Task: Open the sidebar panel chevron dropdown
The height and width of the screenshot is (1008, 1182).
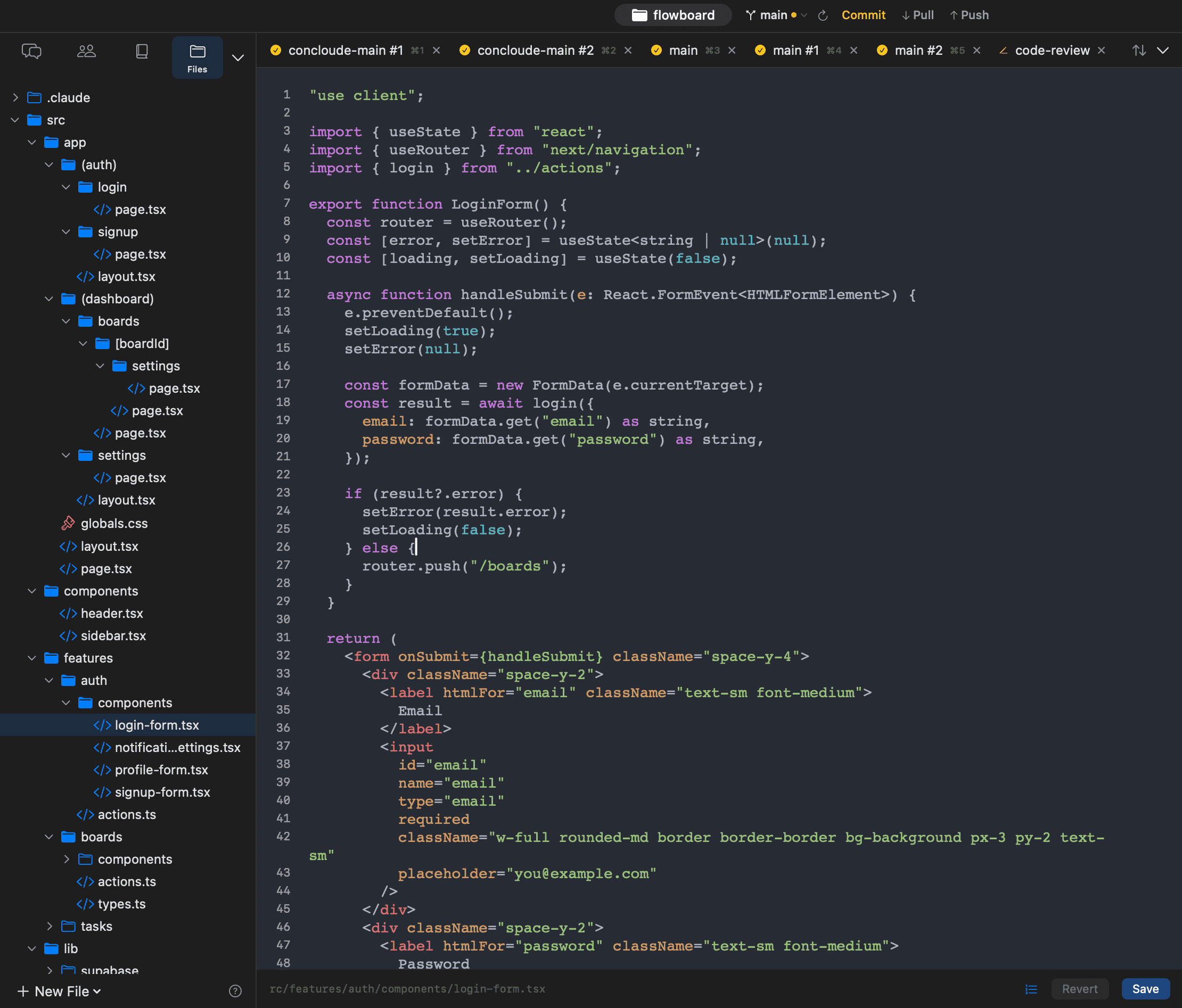Action: click(238, 57)
